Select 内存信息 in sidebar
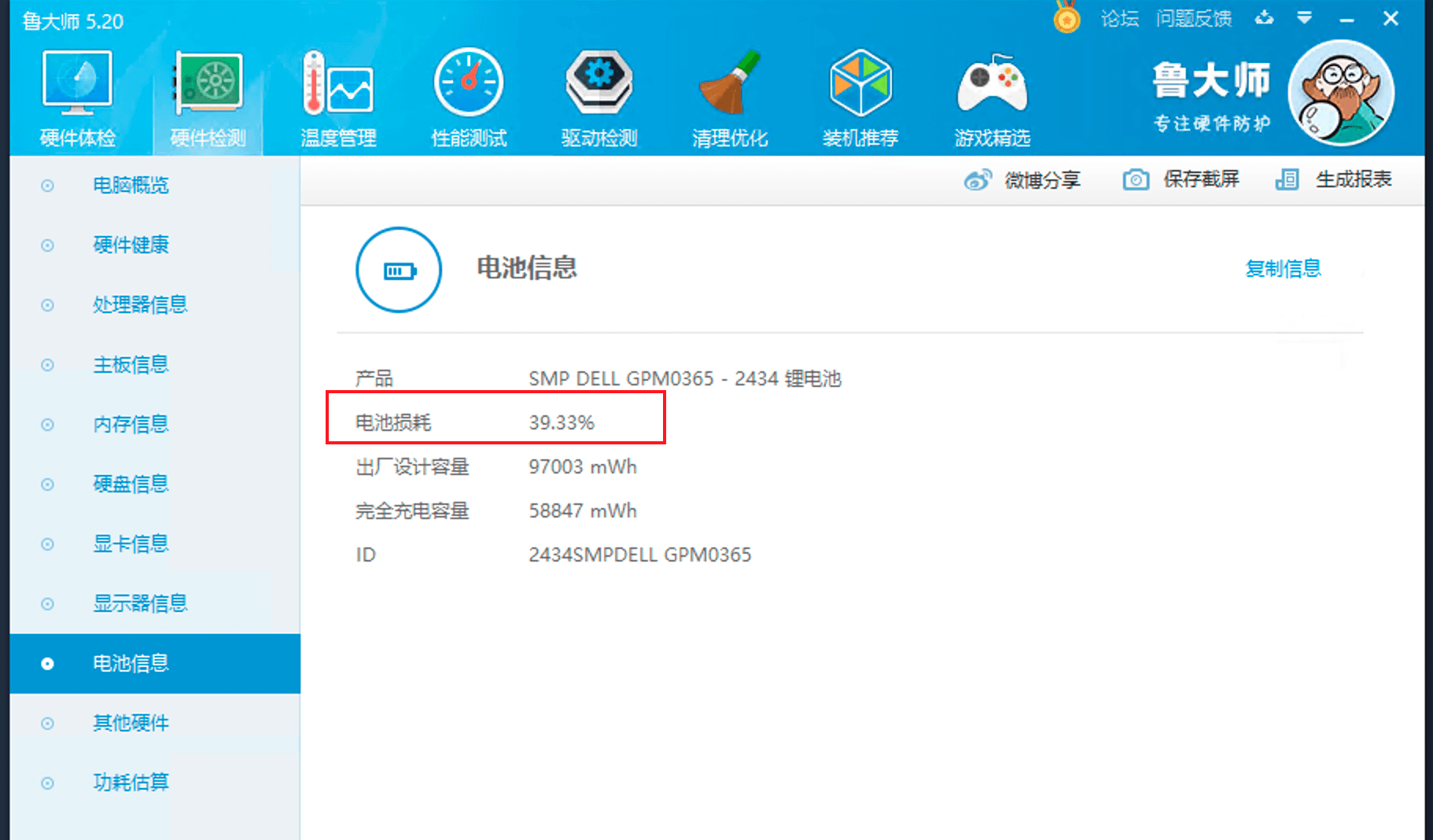The height and width of the screenshot is (840, 1433). (155, 425)
